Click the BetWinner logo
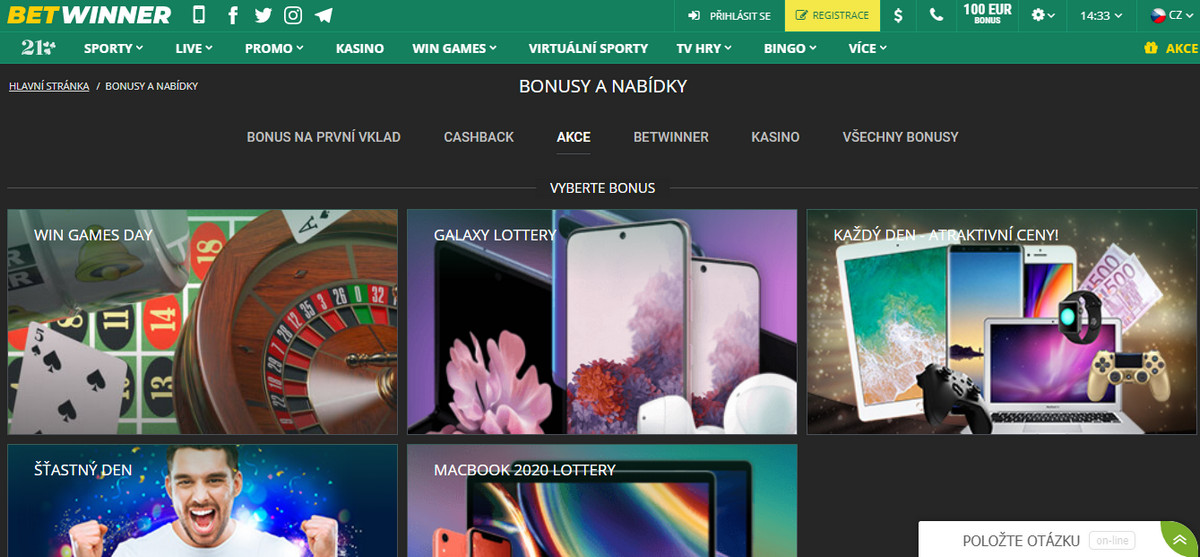 click(89, 15)
